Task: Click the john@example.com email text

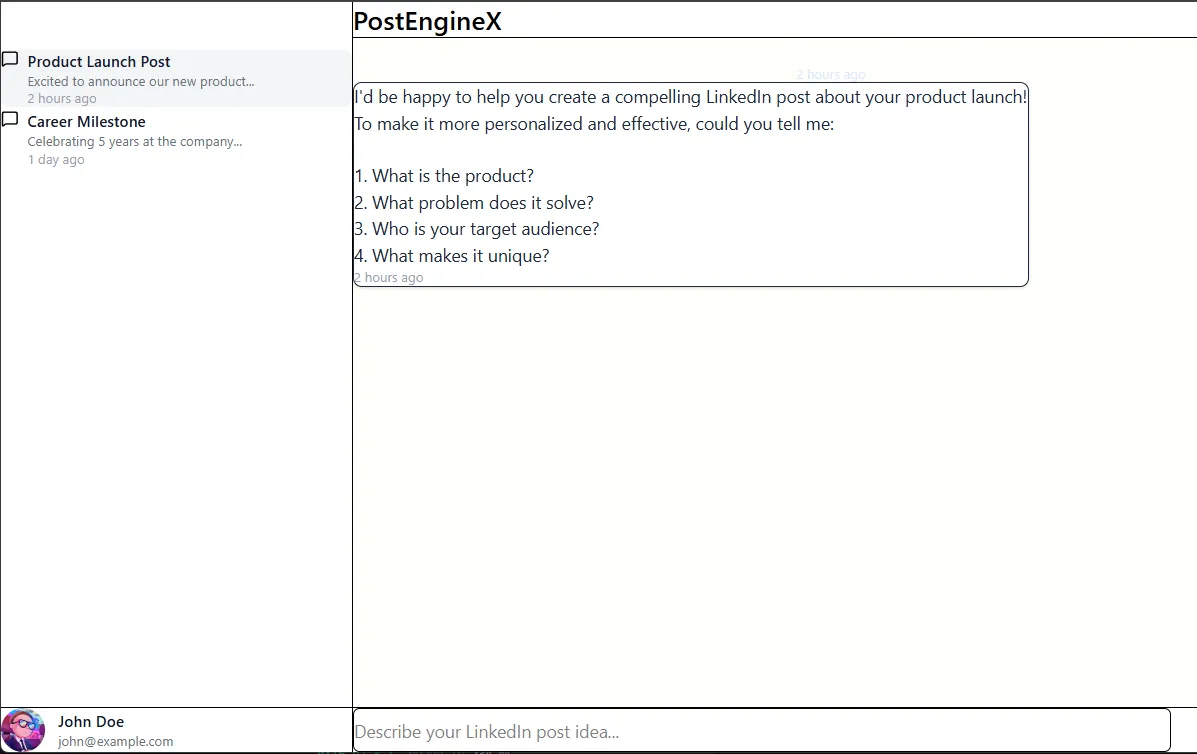Action: [116, 742]
